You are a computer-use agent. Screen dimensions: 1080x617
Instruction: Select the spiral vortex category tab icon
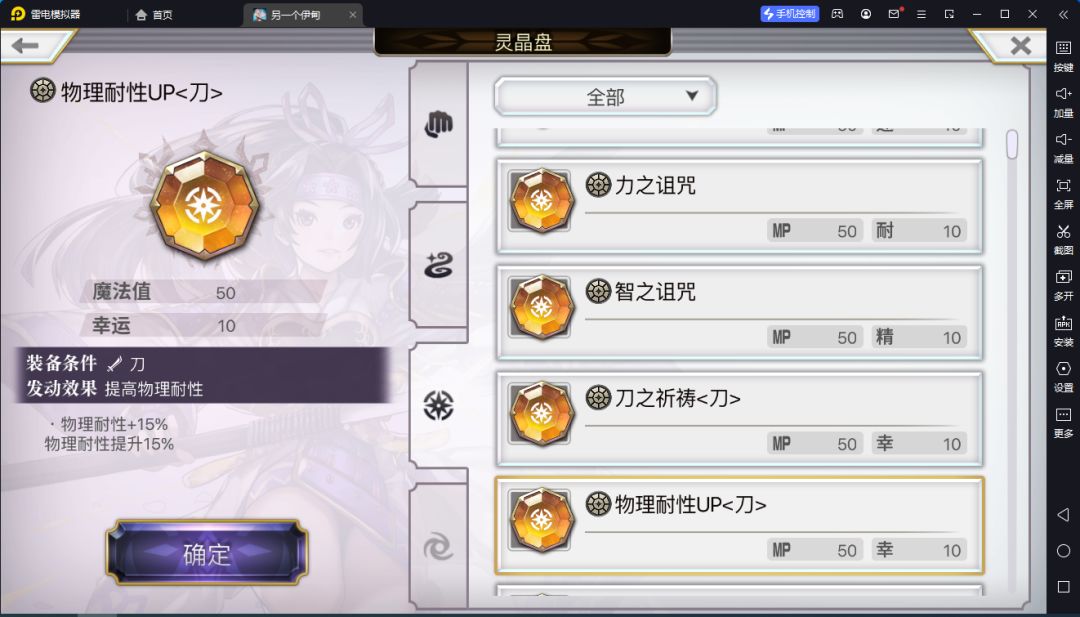tap(438, 547)
